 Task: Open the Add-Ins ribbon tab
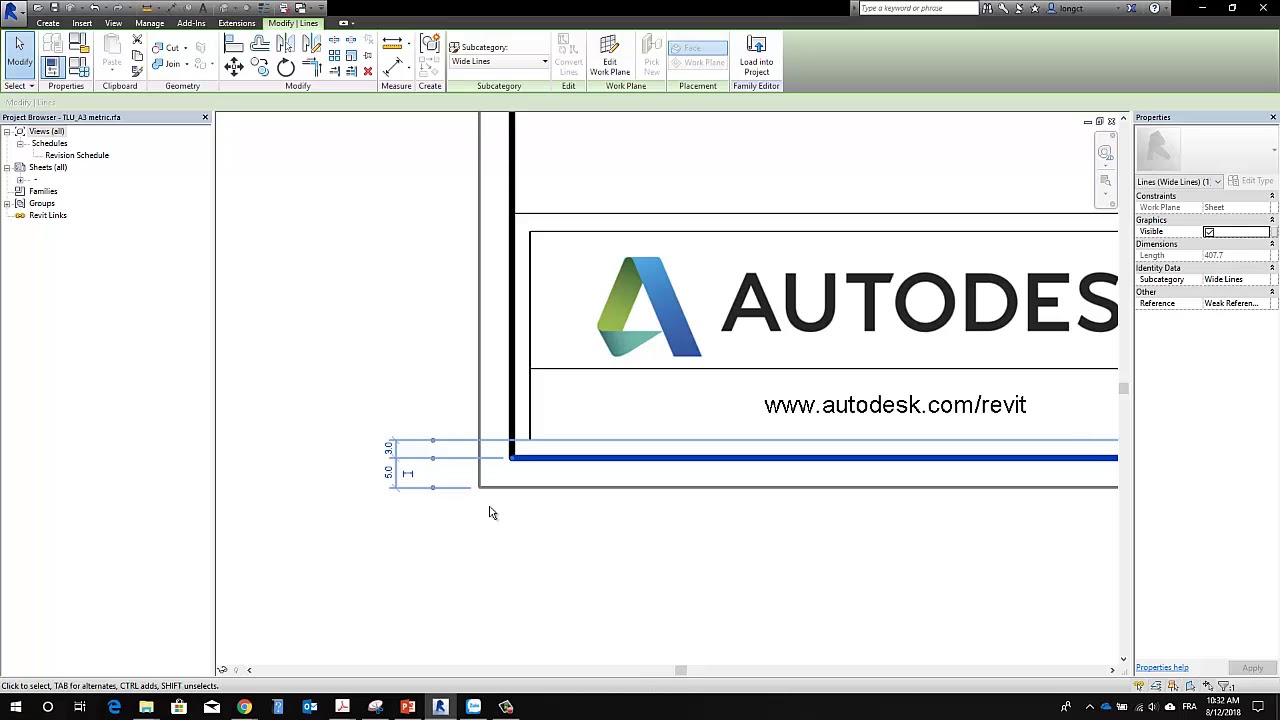[x=191, y=23]
